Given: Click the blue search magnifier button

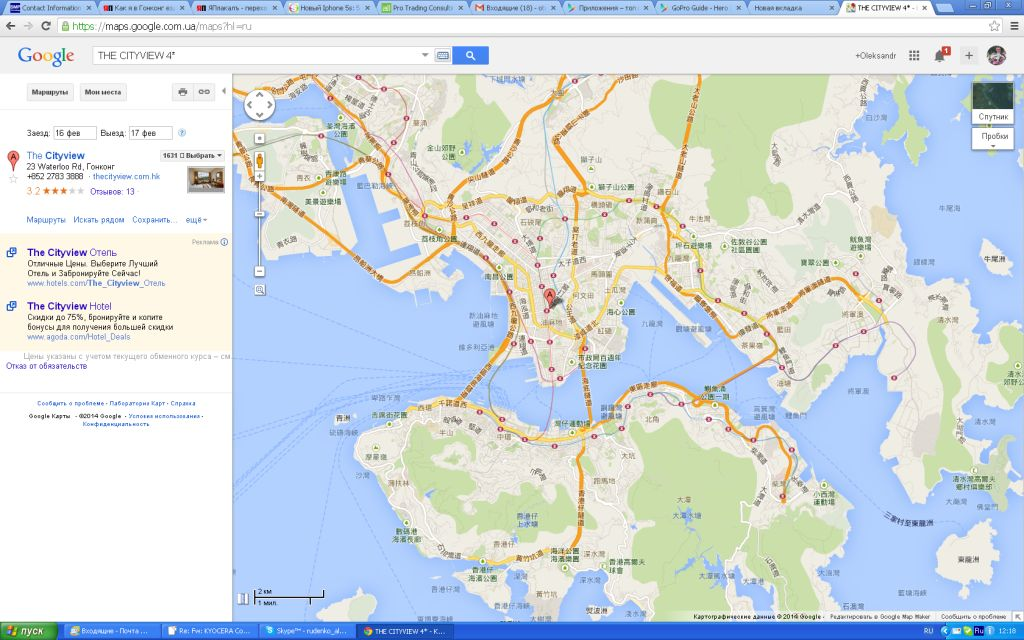Looking at the screenshot, I should coord(470,56).
